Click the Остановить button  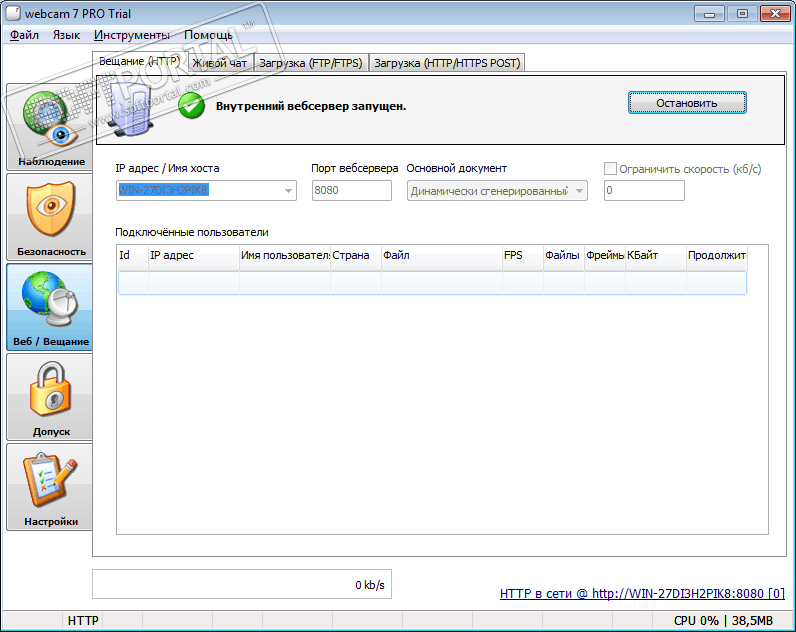pos(687,103)
